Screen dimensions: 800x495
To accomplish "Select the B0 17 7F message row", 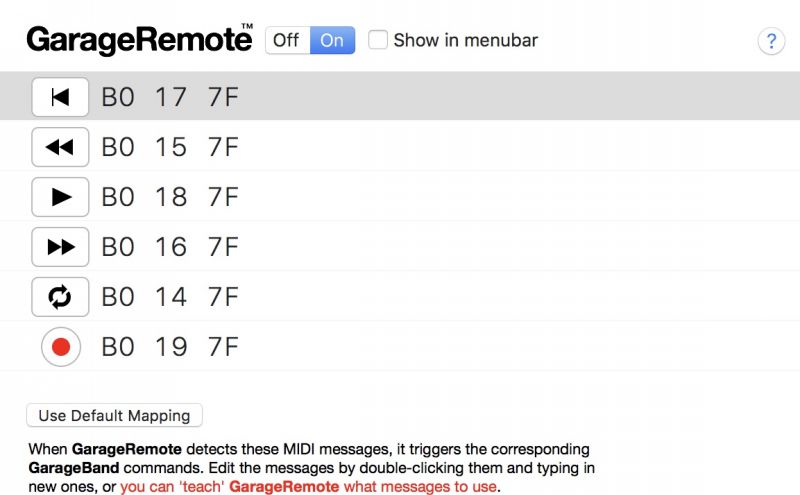I will tap(170, 97).
